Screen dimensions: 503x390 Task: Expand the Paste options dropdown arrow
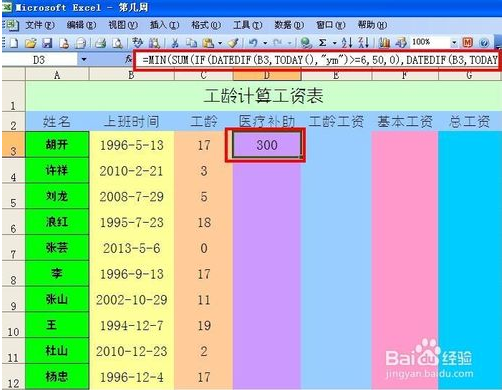point(220,43)
